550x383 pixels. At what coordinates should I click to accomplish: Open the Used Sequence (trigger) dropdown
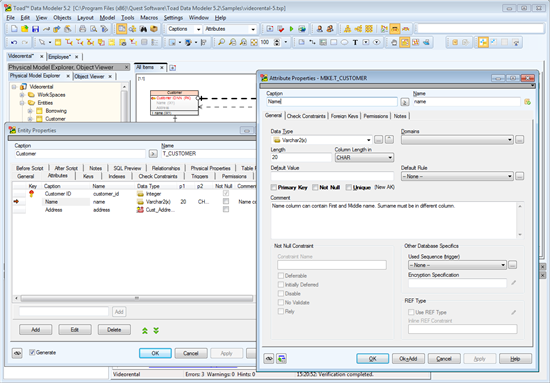503,265
